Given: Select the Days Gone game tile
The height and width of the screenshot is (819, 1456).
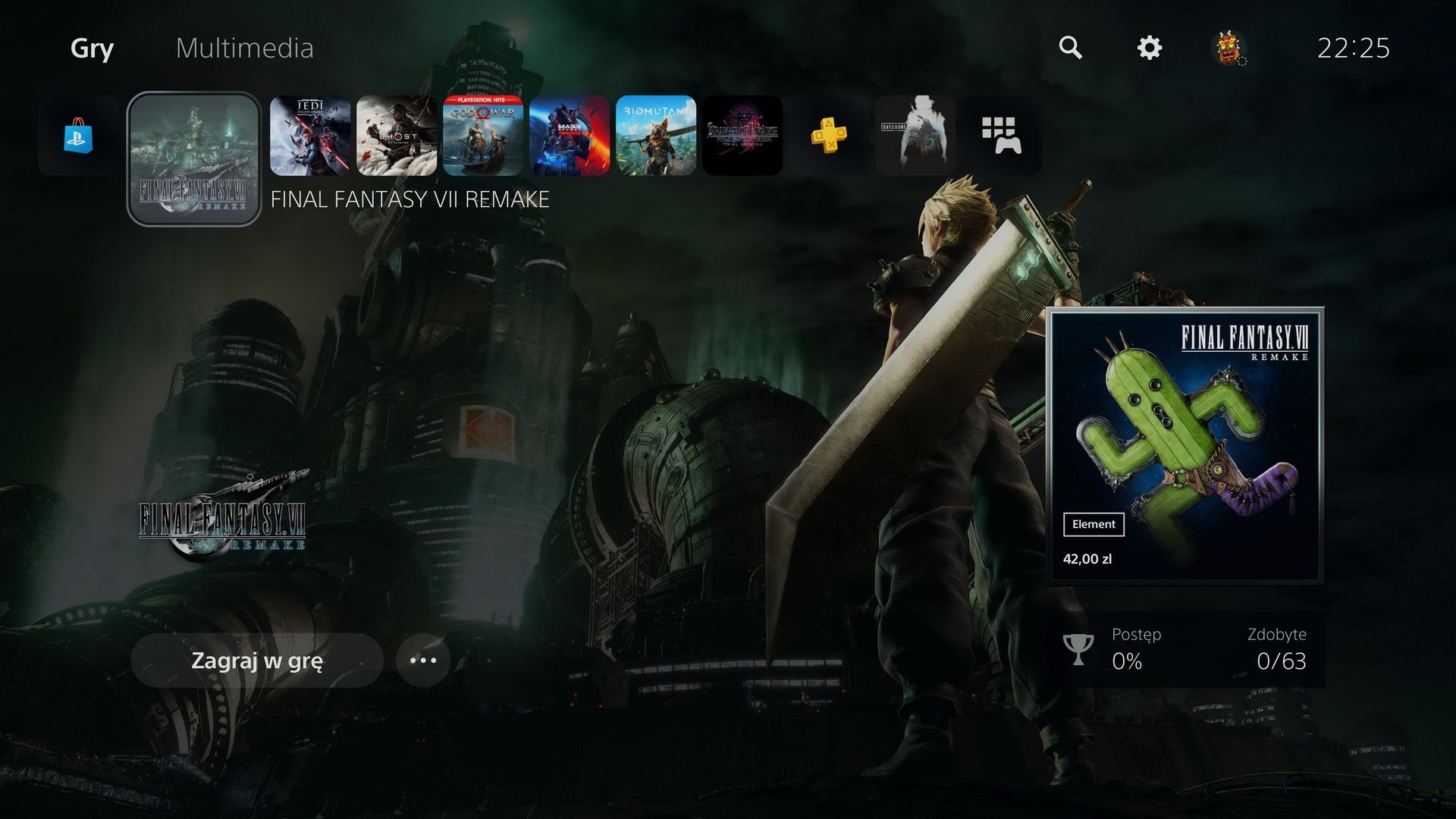Looking at the screenshot, I should [x=915, y=136].
